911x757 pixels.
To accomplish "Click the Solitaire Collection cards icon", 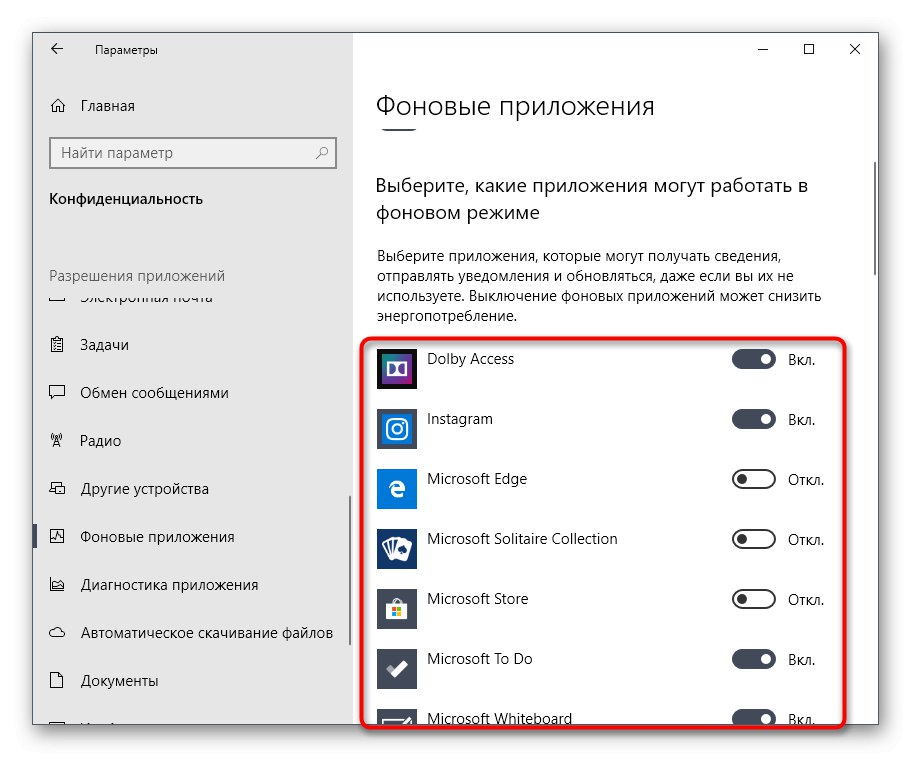I will tap(397, 548).
